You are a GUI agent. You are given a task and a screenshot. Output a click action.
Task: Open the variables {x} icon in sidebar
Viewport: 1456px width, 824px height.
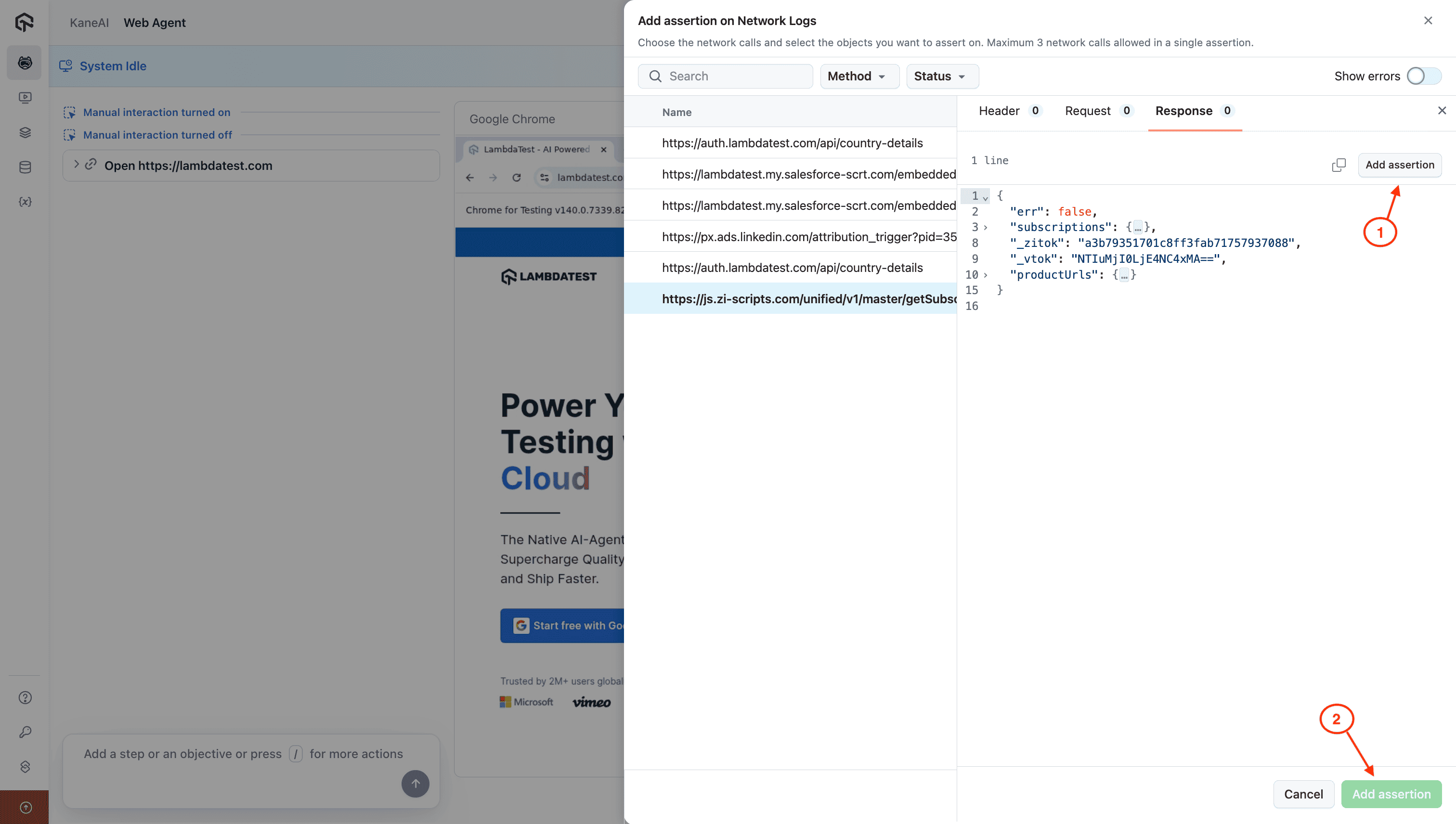coord(25,202)
